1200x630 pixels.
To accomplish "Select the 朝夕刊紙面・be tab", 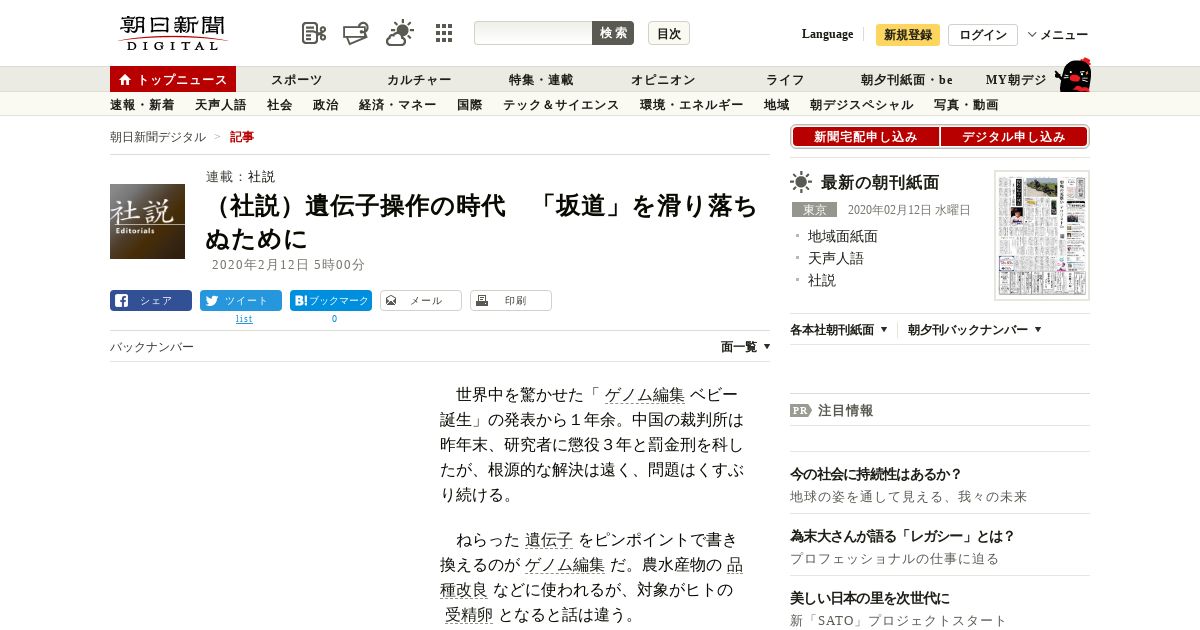I will [907, 80].
